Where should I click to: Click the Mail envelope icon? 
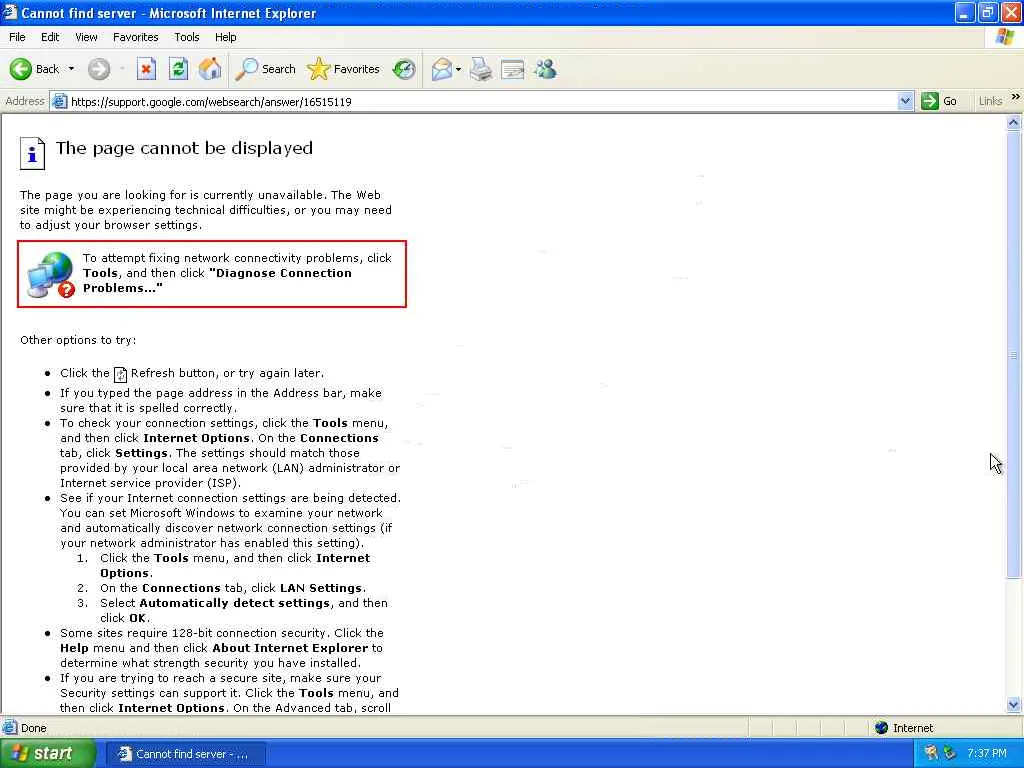point(442,69)
